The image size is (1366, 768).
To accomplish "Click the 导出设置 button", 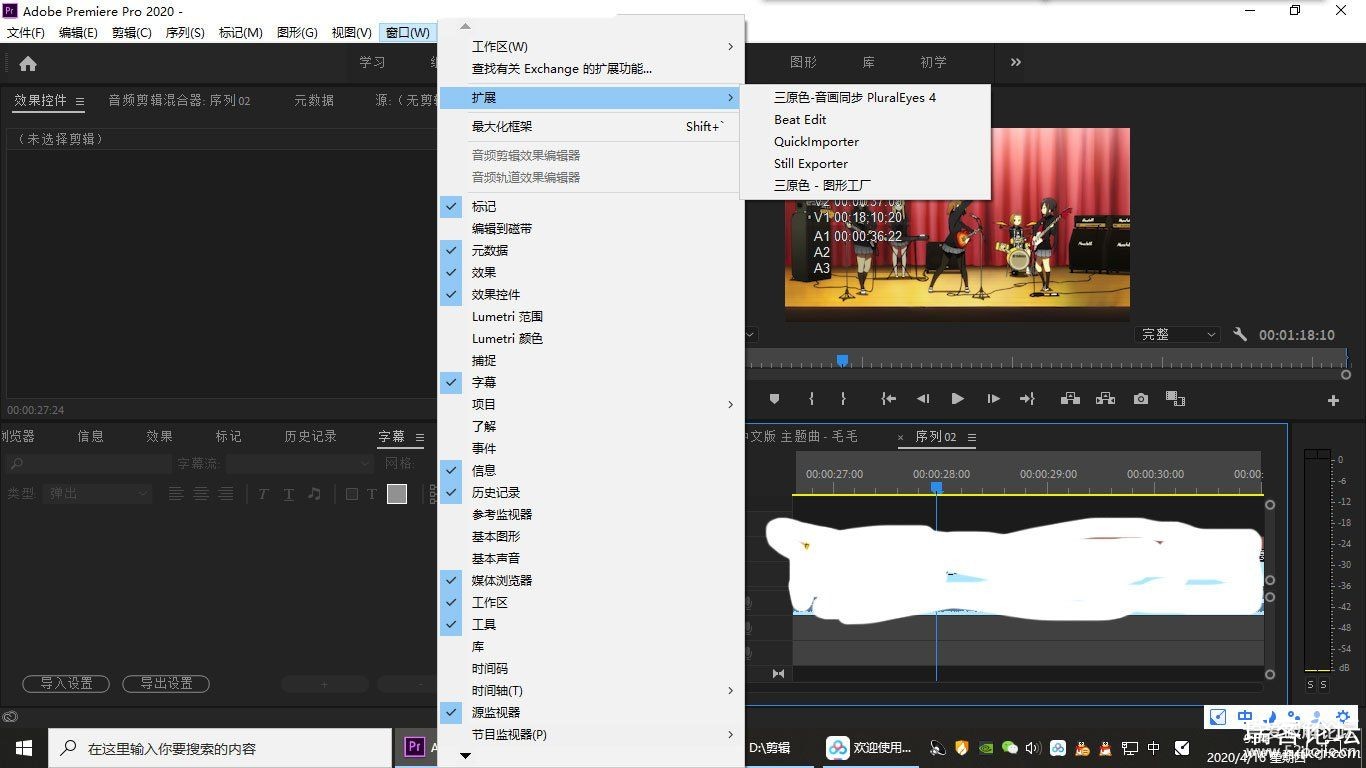I will (x=166, y=684).
